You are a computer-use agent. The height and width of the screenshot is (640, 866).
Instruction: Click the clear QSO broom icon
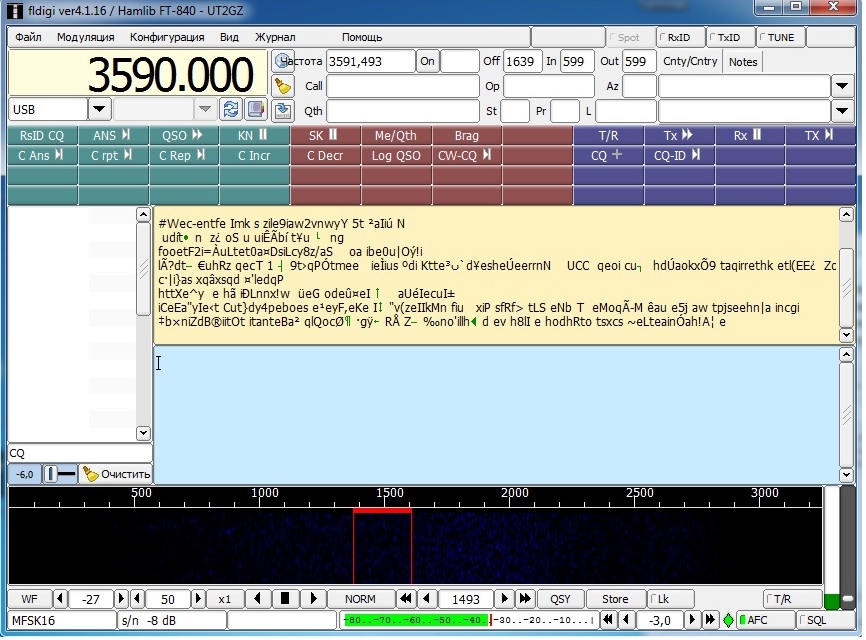click(x=283, y=85)
